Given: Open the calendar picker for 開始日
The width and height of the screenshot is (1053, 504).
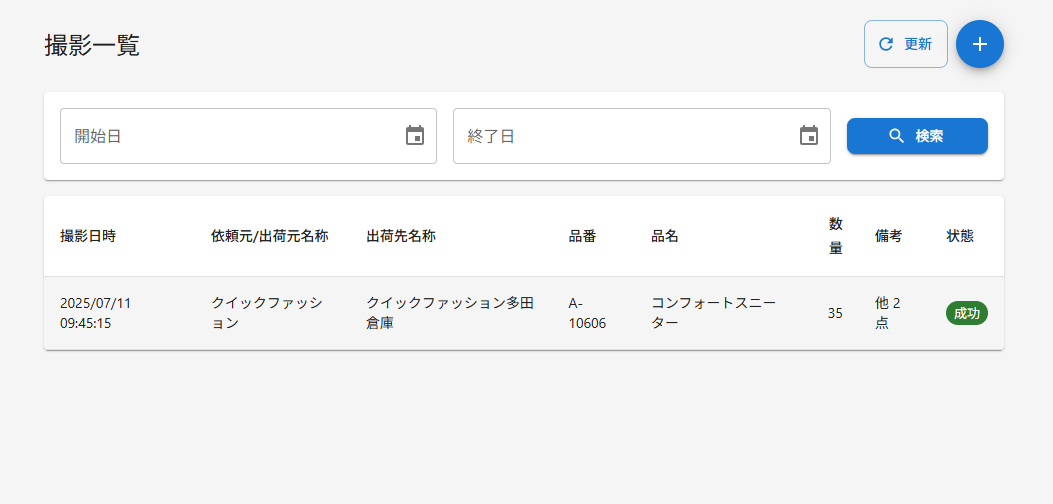Looking at the screenshot, I should 415,136.
